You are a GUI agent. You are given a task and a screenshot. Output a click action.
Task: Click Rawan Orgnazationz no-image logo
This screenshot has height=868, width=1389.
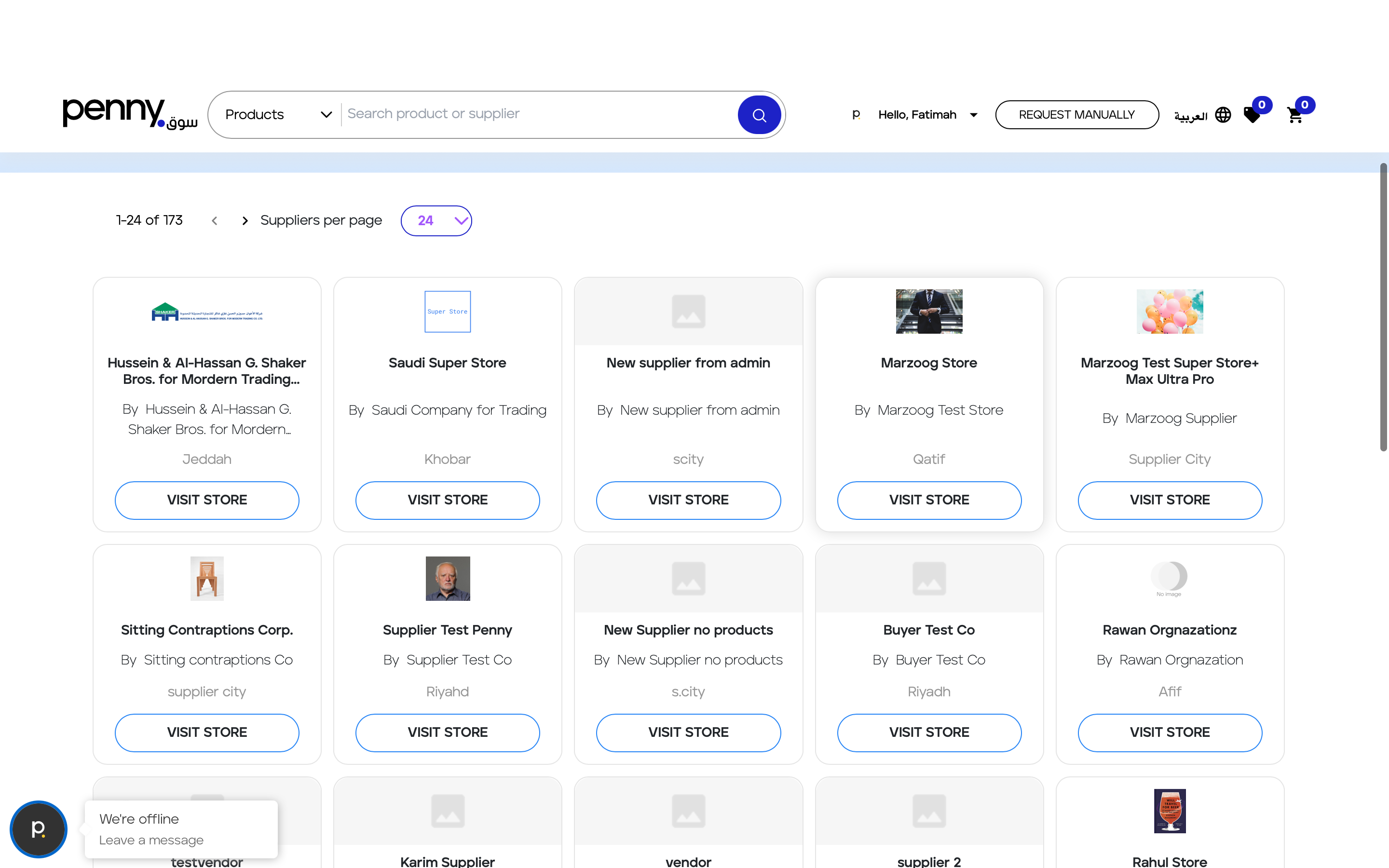pos(1169,579)
